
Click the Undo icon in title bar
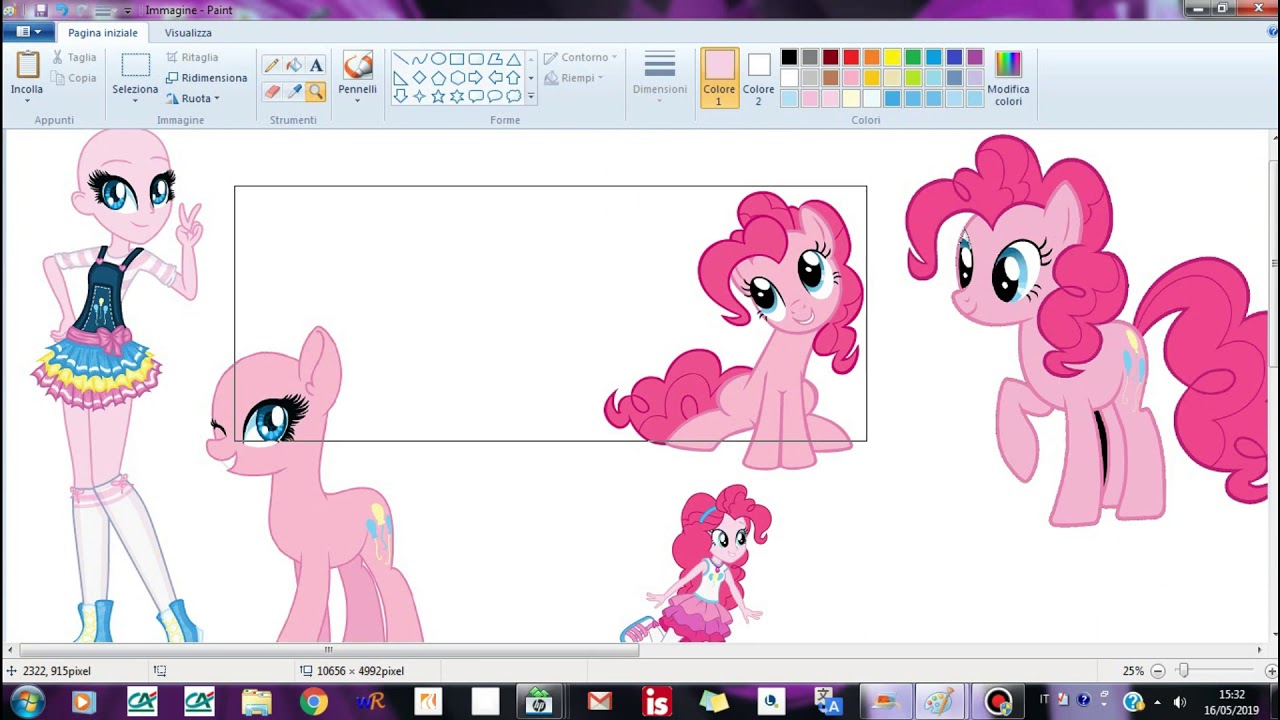[x=61, y=10]
